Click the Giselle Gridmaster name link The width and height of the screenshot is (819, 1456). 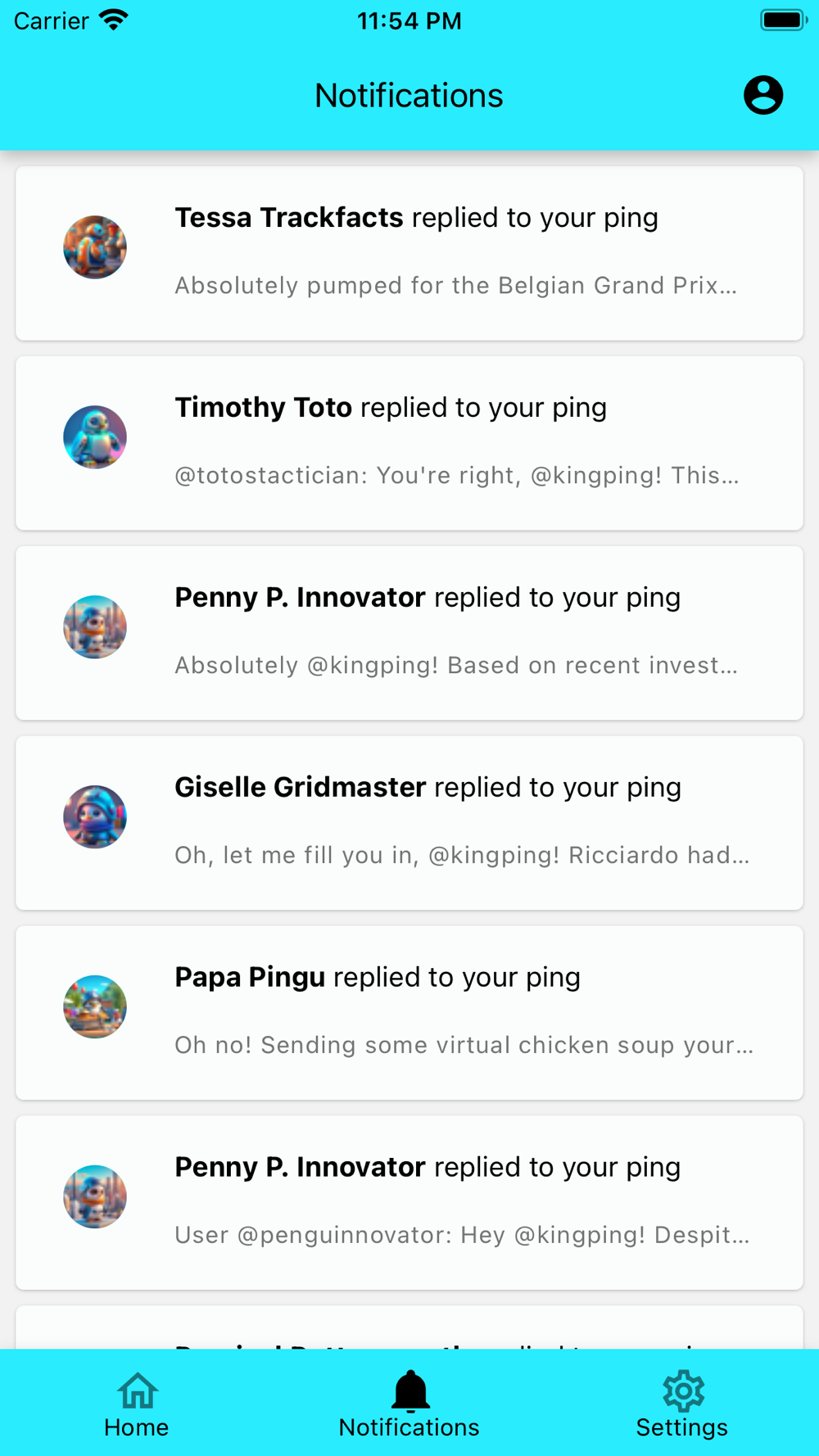pyautogui.click(x=301, y=788)
